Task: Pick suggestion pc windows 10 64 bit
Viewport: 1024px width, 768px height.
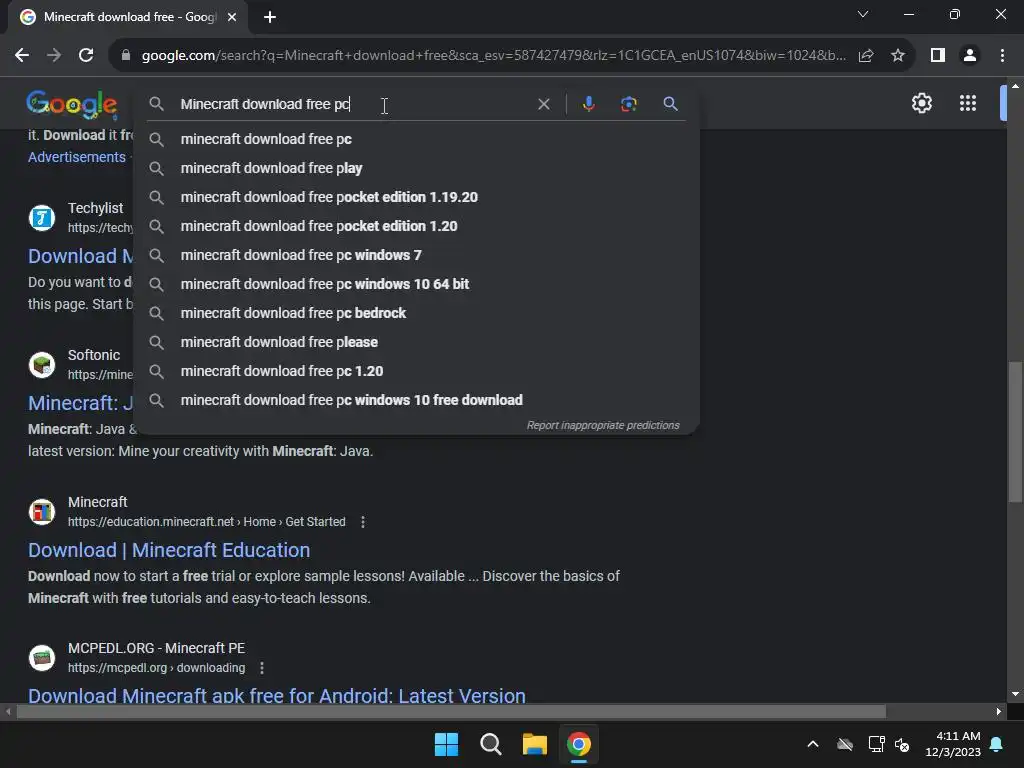Action: (417, 284)
